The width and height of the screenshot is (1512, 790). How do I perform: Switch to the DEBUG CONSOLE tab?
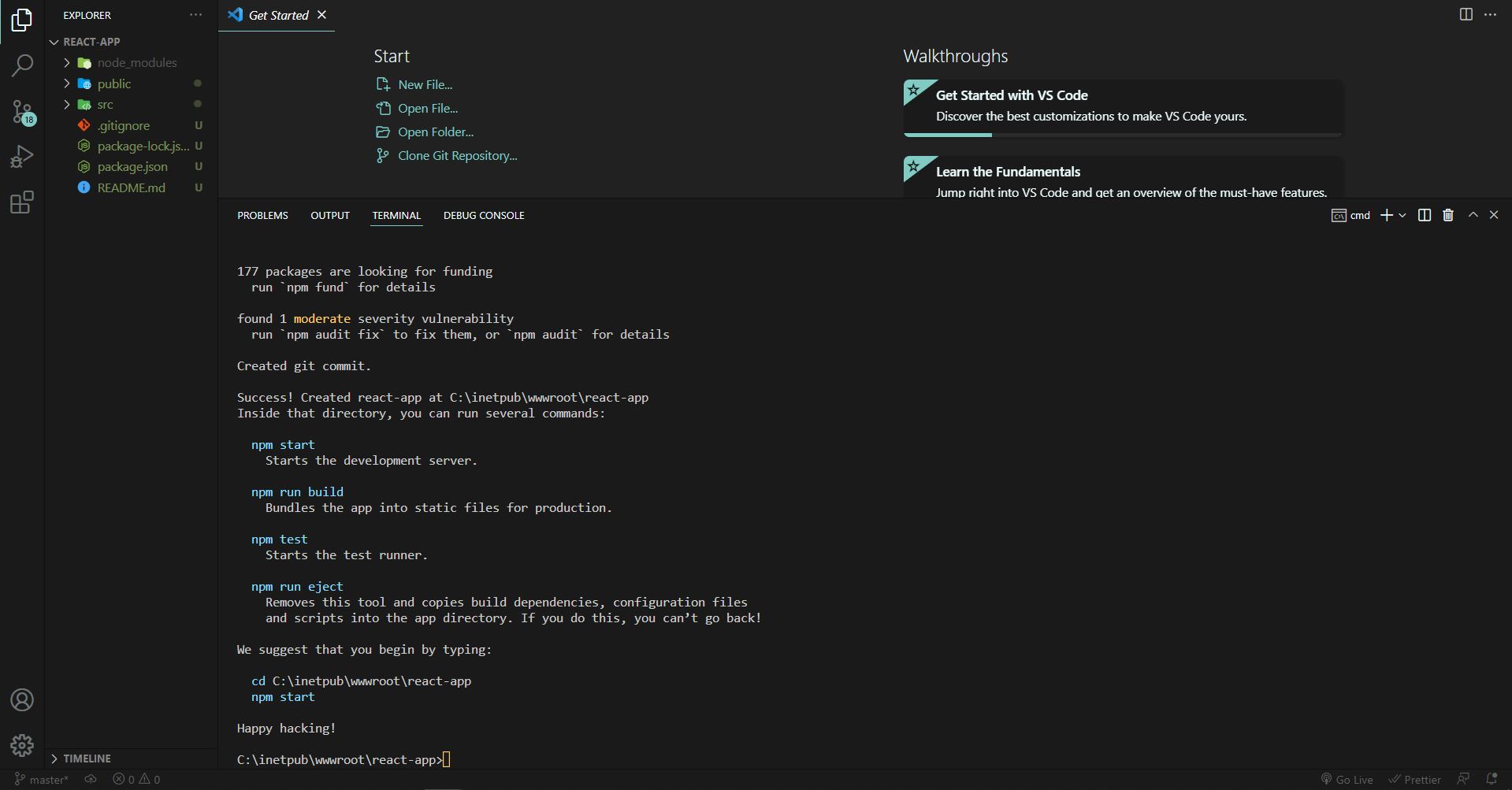tap(484, 215)
